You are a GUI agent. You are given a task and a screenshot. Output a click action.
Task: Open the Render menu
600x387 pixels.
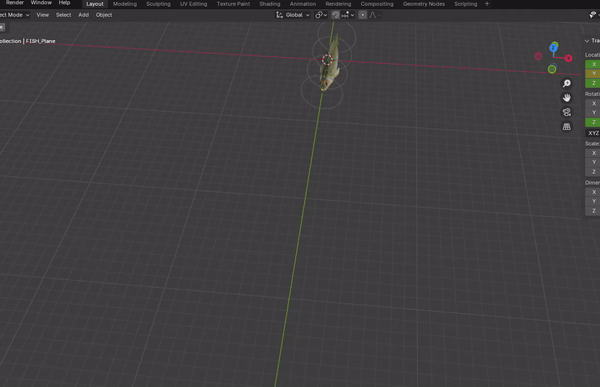tap(15, 3)
